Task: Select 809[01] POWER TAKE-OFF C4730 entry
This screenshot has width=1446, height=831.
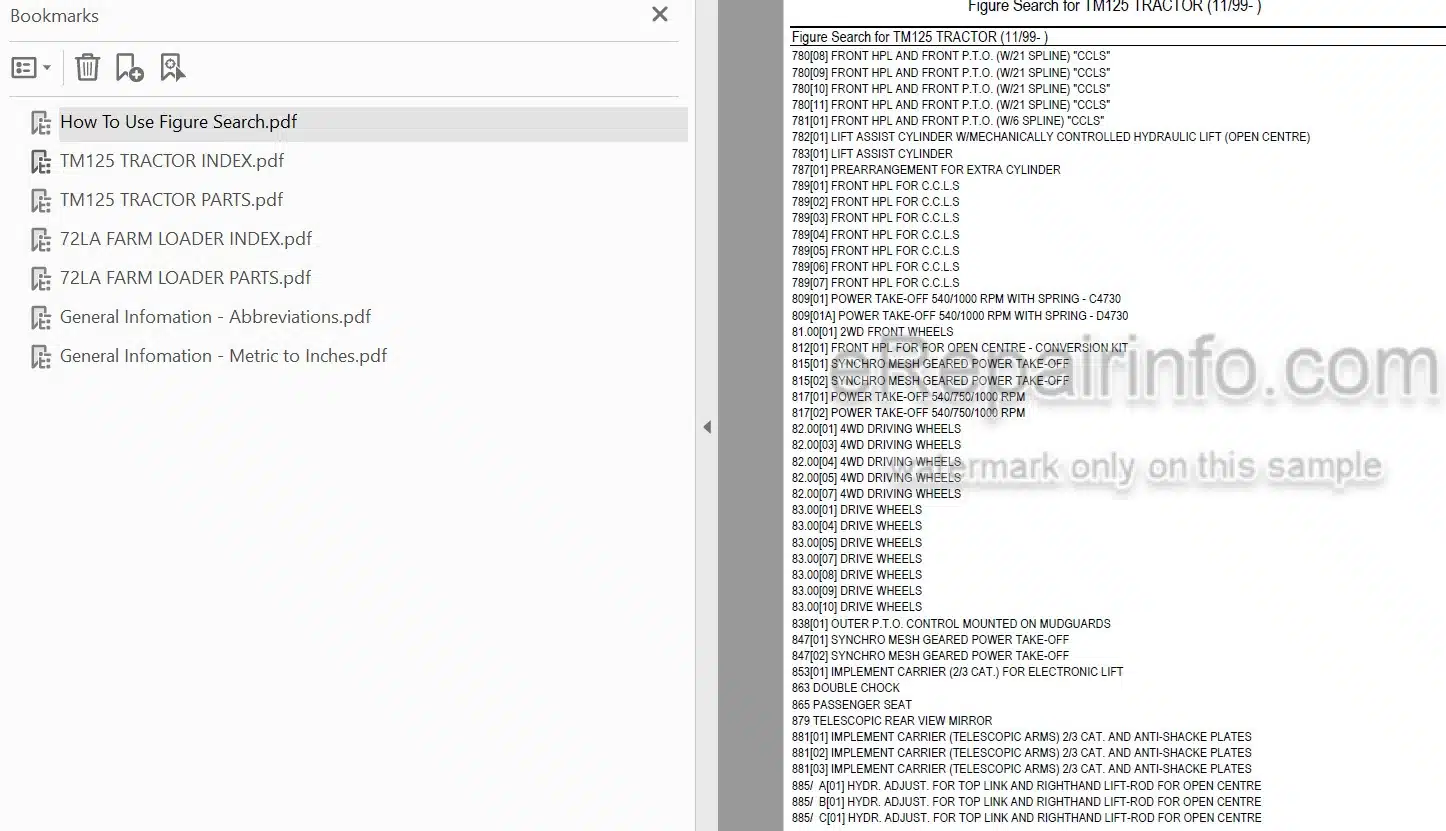Action: click(956, 299)
